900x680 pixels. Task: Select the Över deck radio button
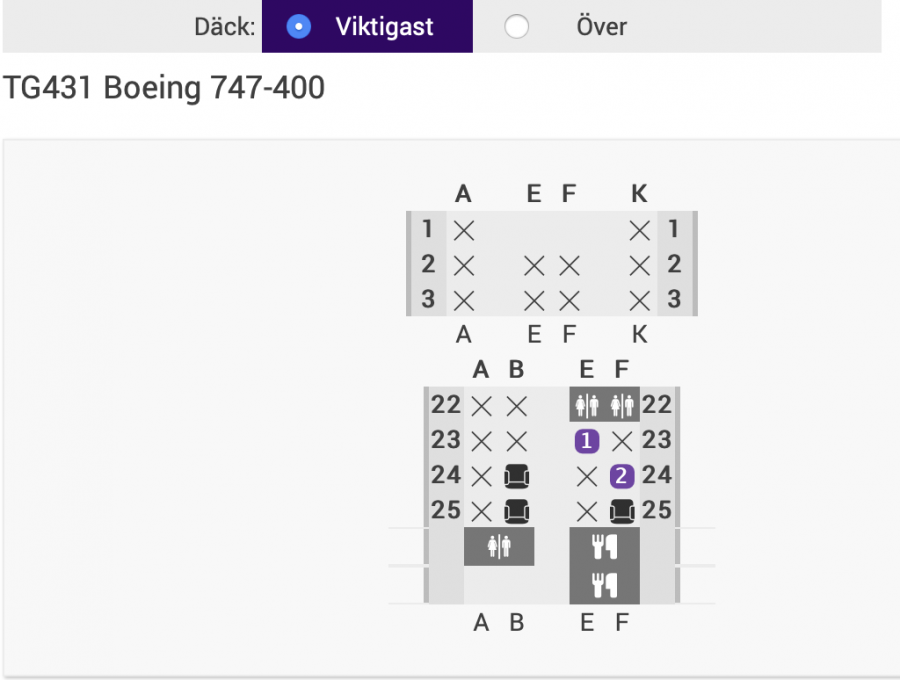[516, 27]
